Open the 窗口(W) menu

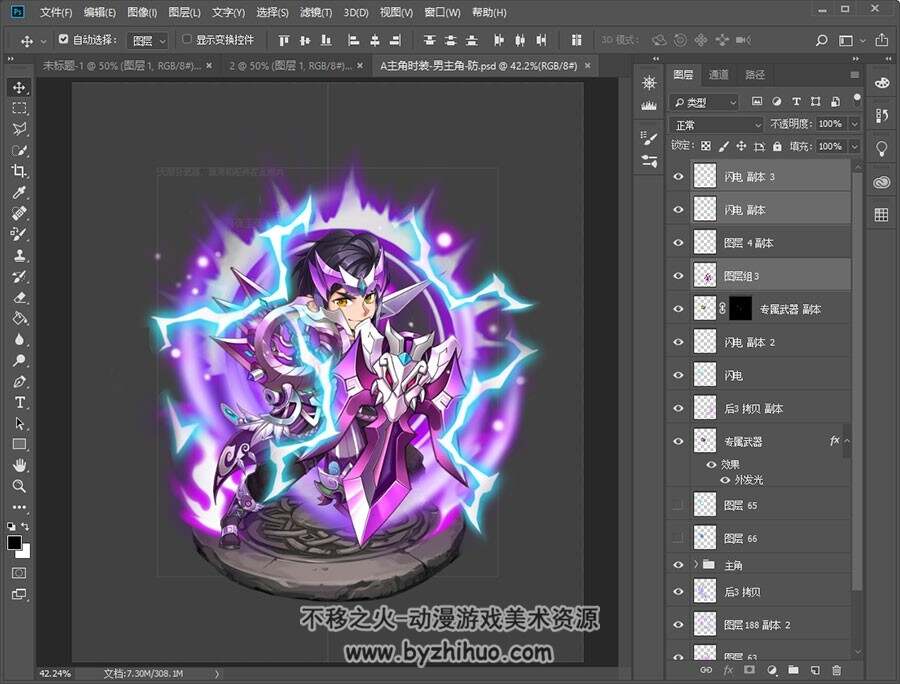(442, 12)
